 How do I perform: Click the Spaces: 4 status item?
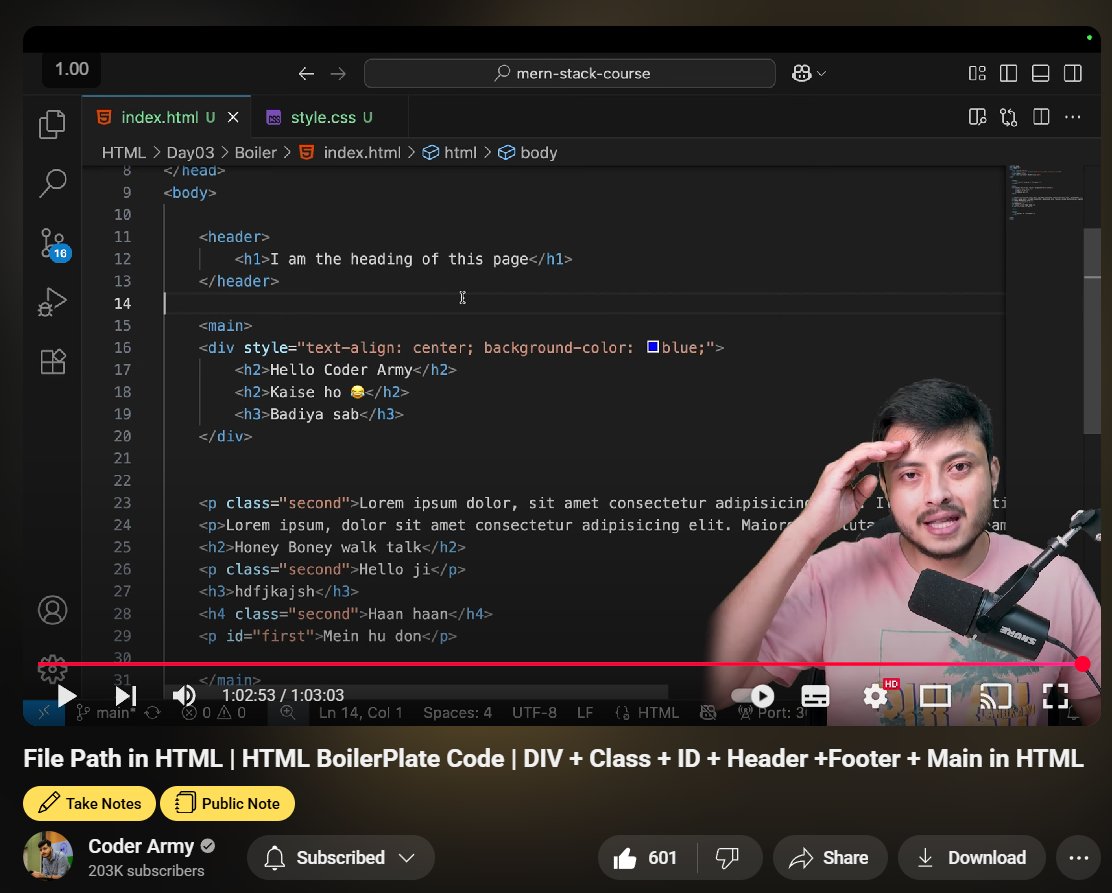coord(457,713)
